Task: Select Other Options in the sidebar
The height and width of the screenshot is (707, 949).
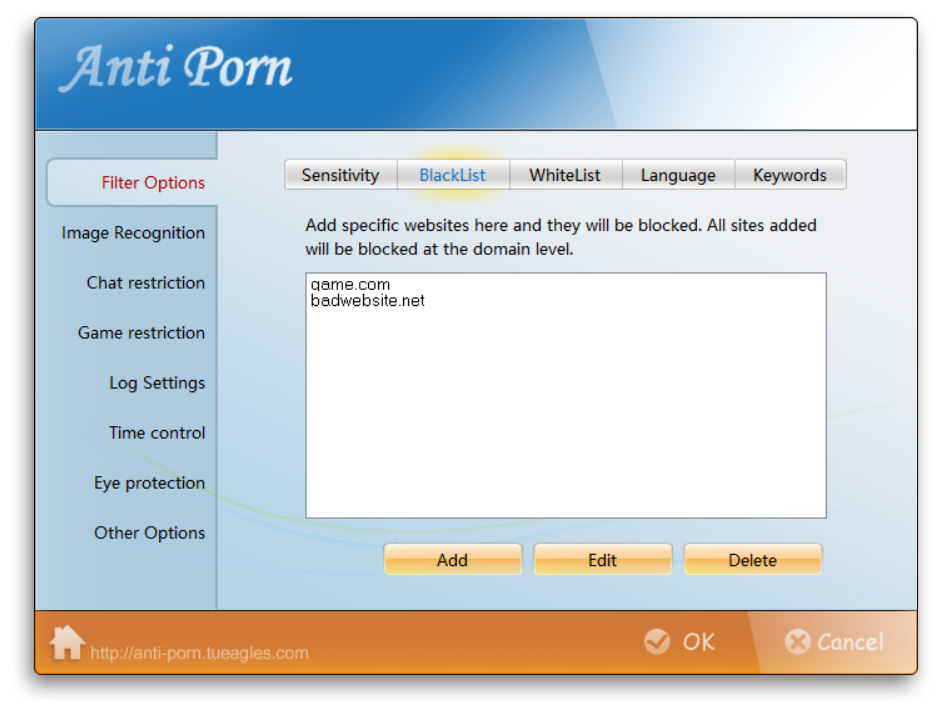Action: coord(149,533)
